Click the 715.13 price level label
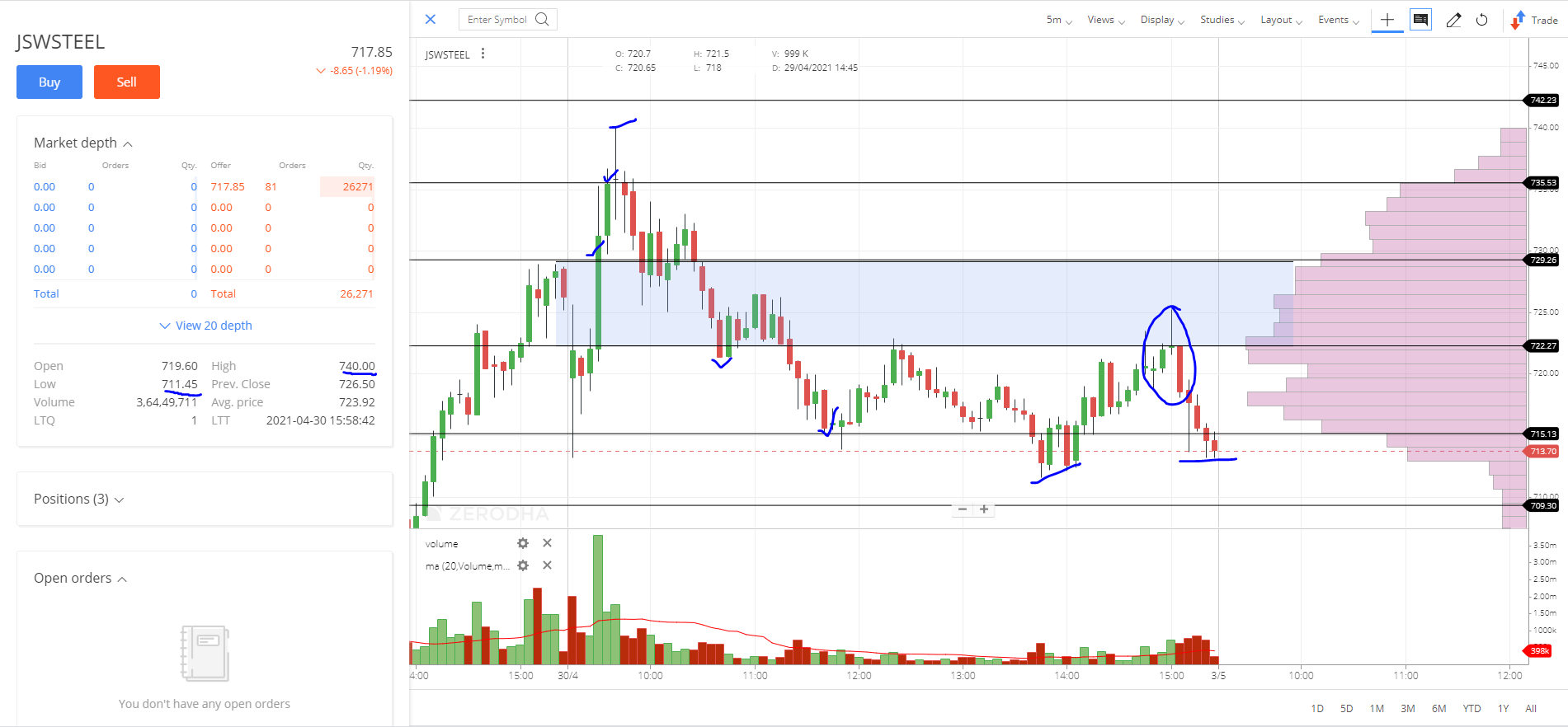Viewport: 1568px width, 727px height. (1542, 434)
